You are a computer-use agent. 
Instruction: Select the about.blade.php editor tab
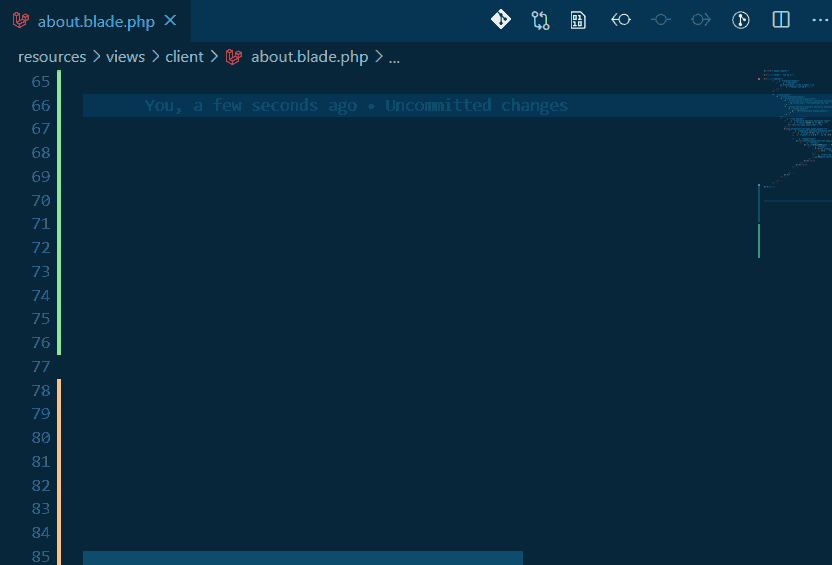pyautogui.click(x=96, y=21)
